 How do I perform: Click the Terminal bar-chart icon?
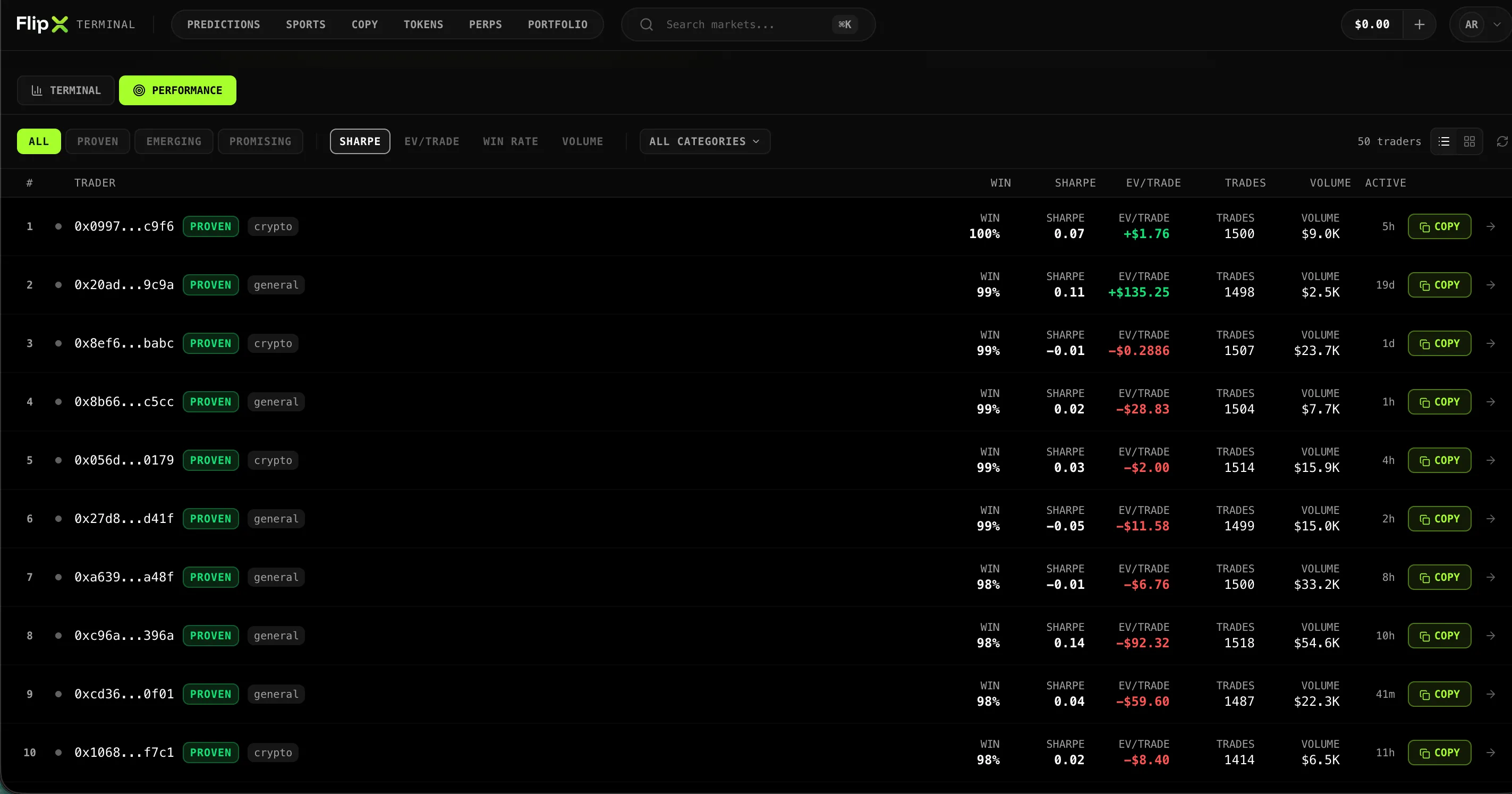coord(37,90)
